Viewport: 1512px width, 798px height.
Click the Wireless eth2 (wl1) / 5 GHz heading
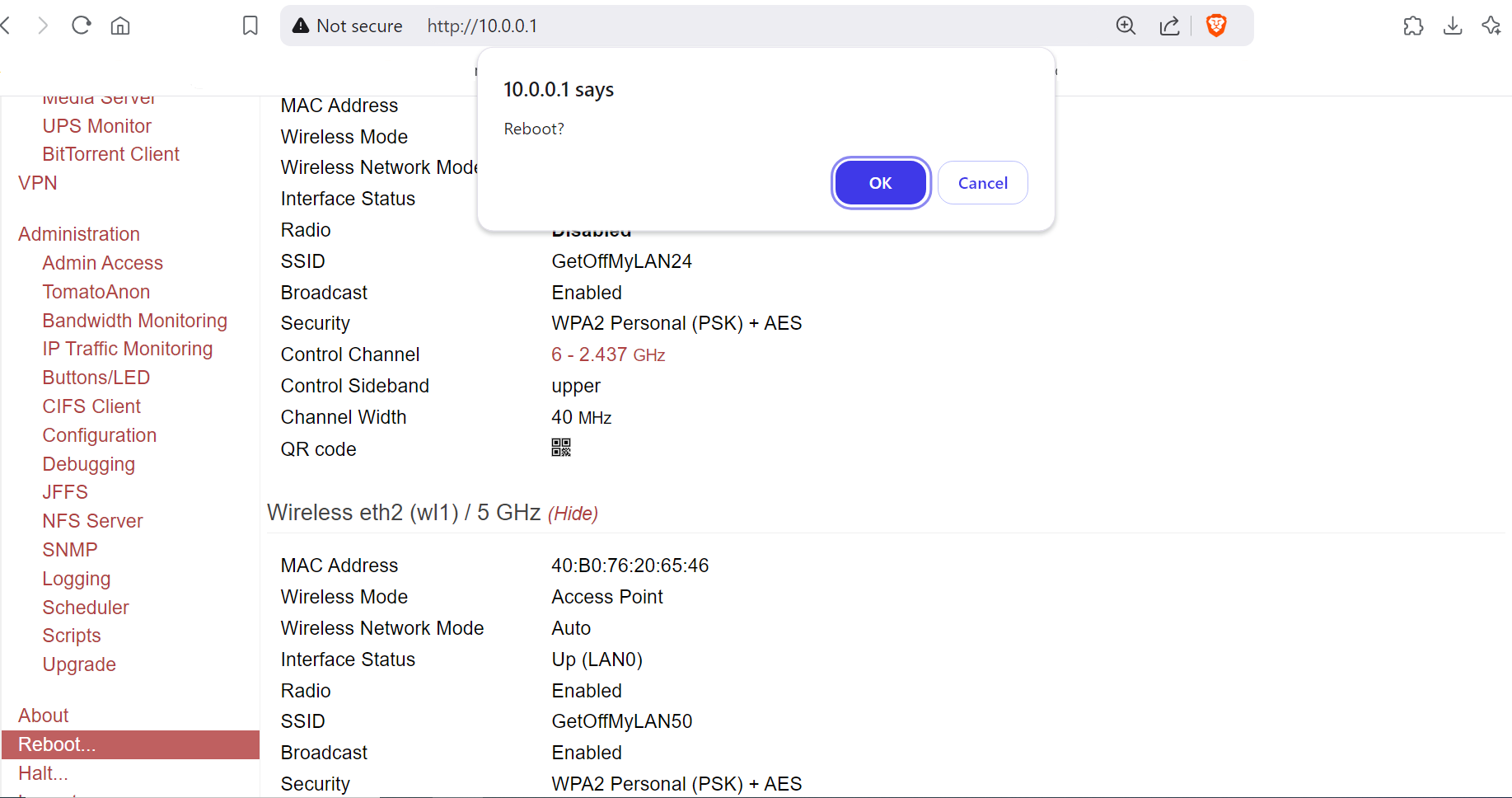pos(404,513)
